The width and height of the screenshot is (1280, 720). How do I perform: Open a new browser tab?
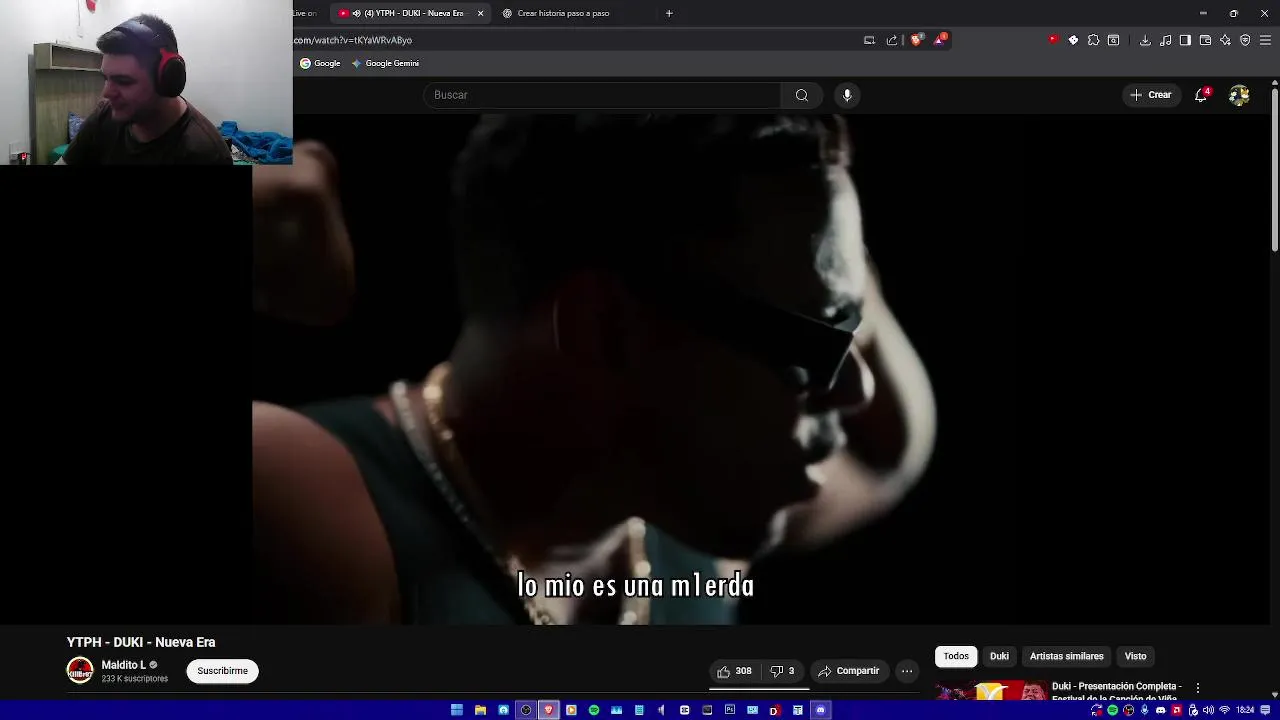click(x=669, y=13)
